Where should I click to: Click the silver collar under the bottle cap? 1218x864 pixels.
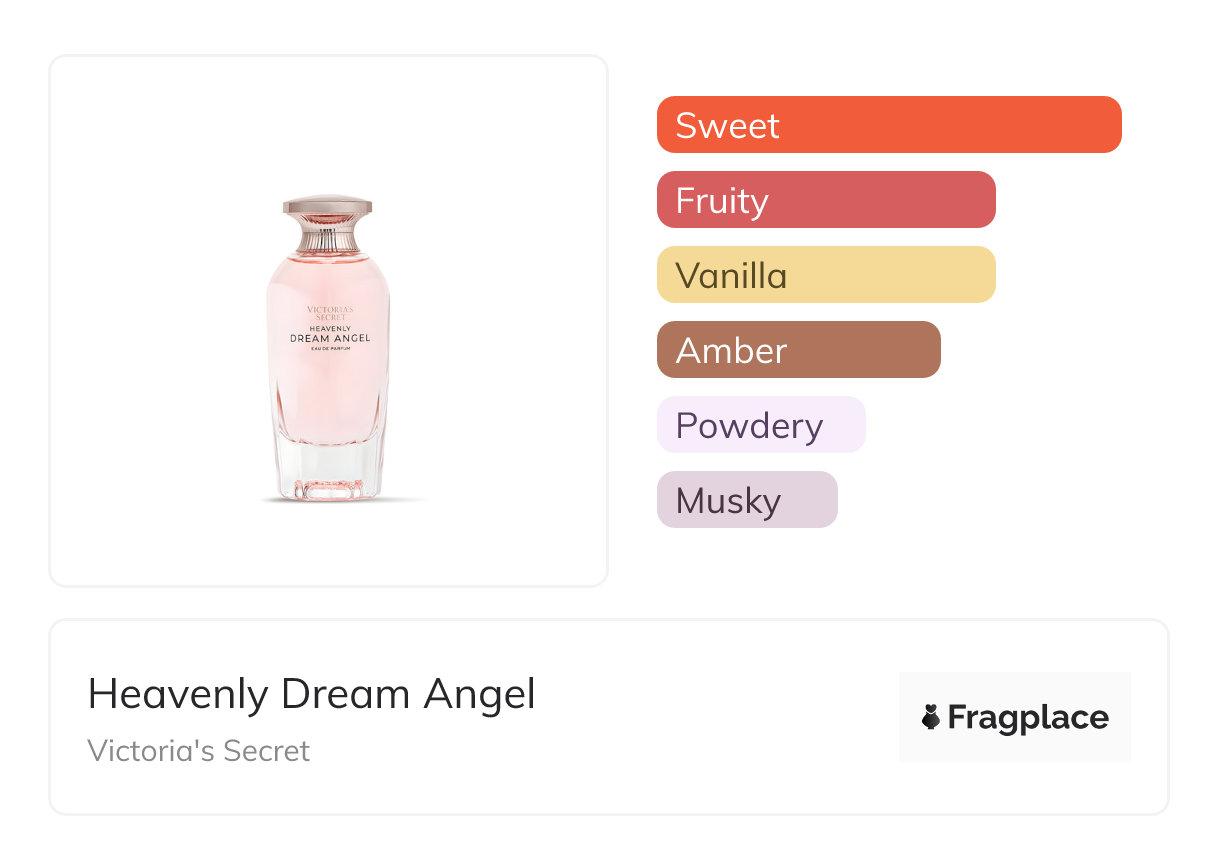pyautogui.click(x=328, y=238)
